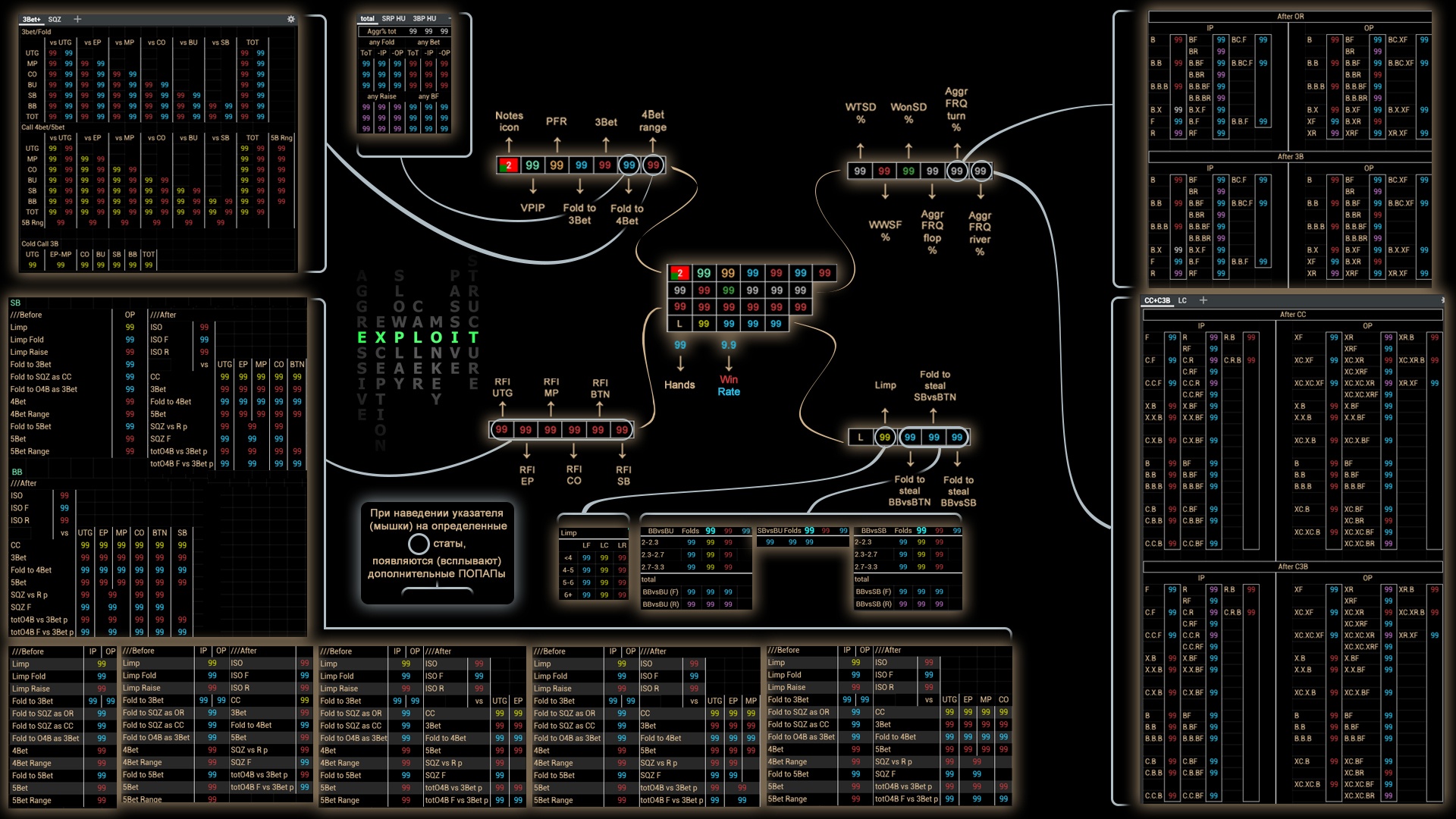The width and height of the screenshot is (1456, 819).
Task: Click the red WWSF % stat value
Action: click(x=884, y=171)
